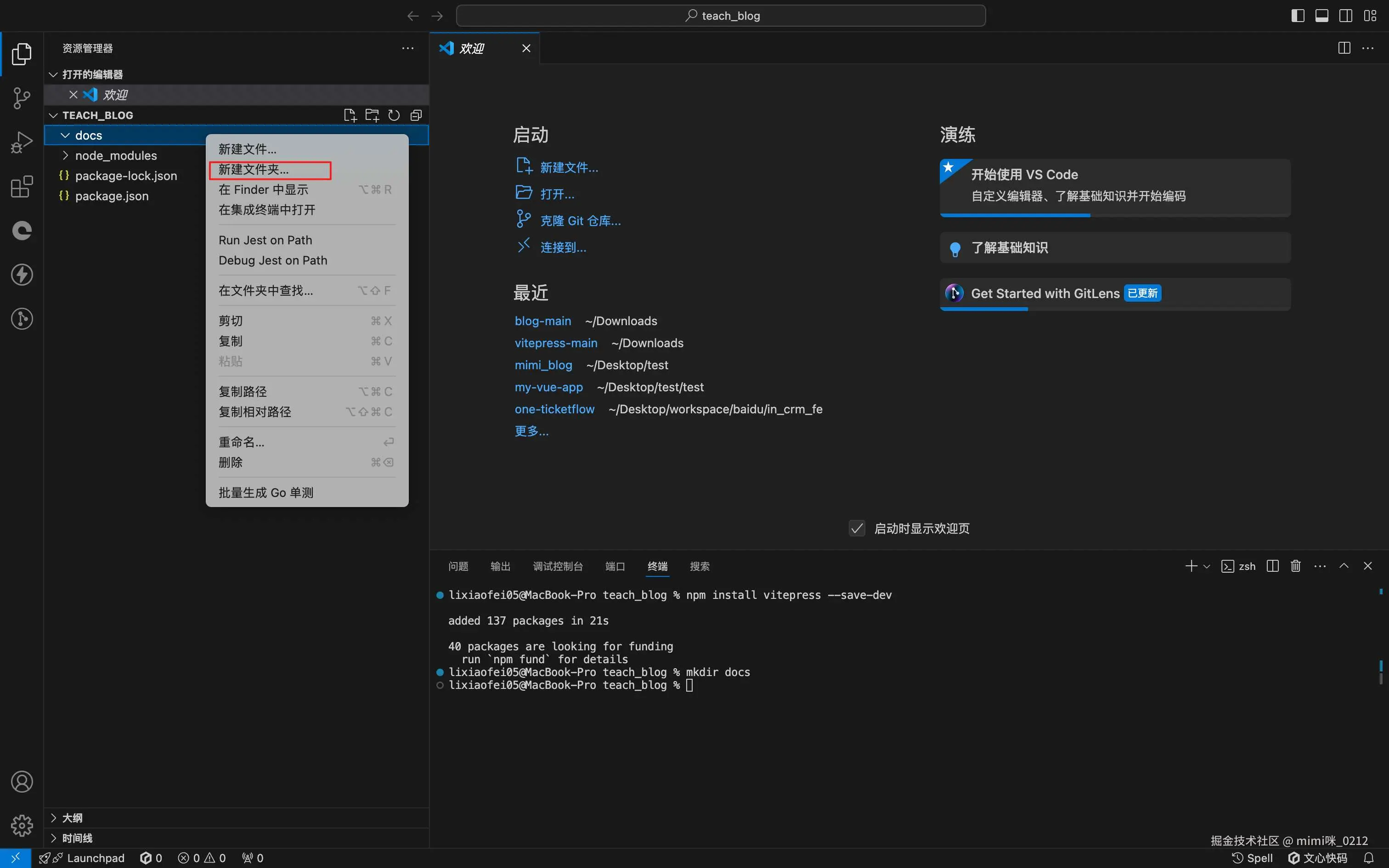The width and height of the screenshot is (1389, 868).
Task: Switch to the 输出 panel tab
Action: click(x=500, y=567)
